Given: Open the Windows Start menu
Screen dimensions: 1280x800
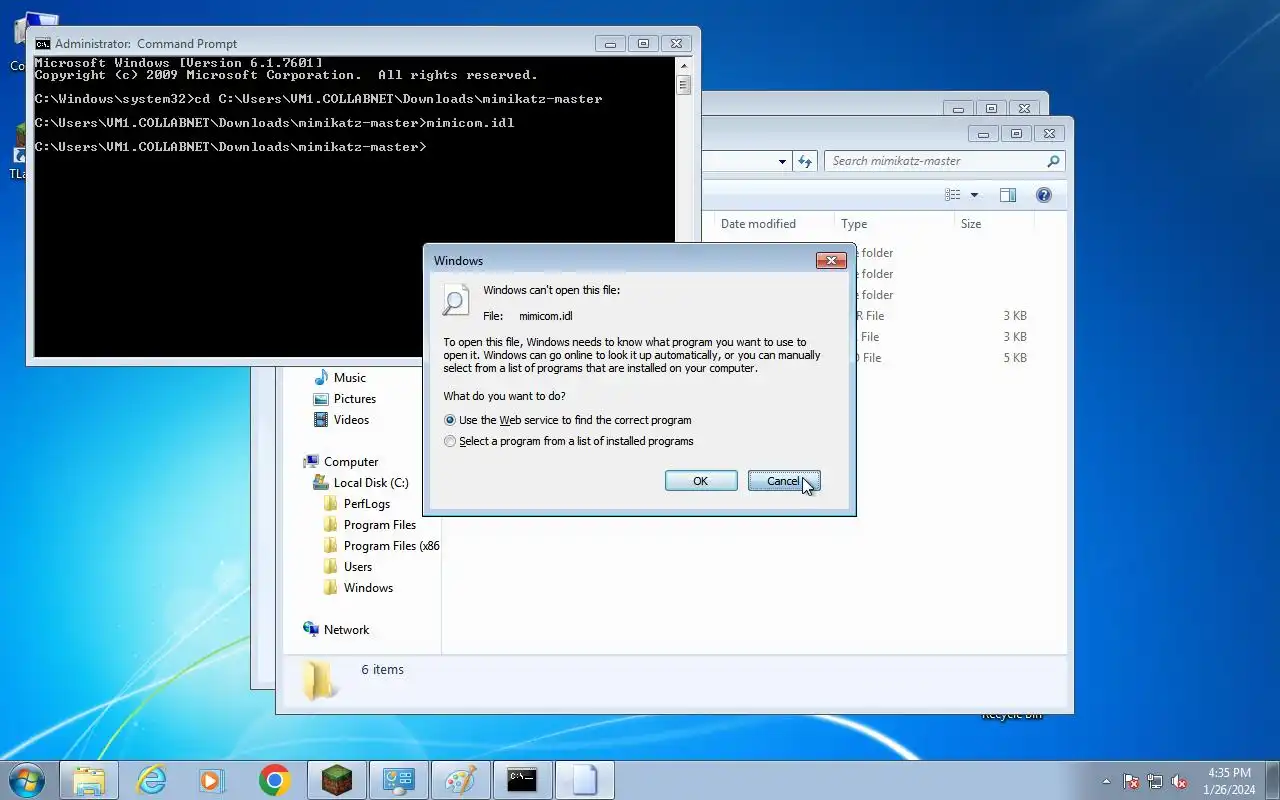Looking at the screenshot, I should [26, 780].
